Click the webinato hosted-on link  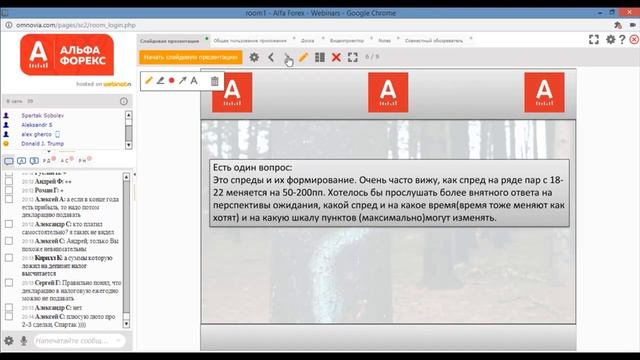pos(117,84)
